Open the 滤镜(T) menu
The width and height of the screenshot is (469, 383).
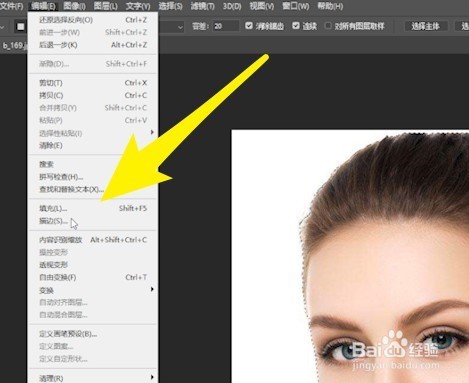(x=202, y=6)
